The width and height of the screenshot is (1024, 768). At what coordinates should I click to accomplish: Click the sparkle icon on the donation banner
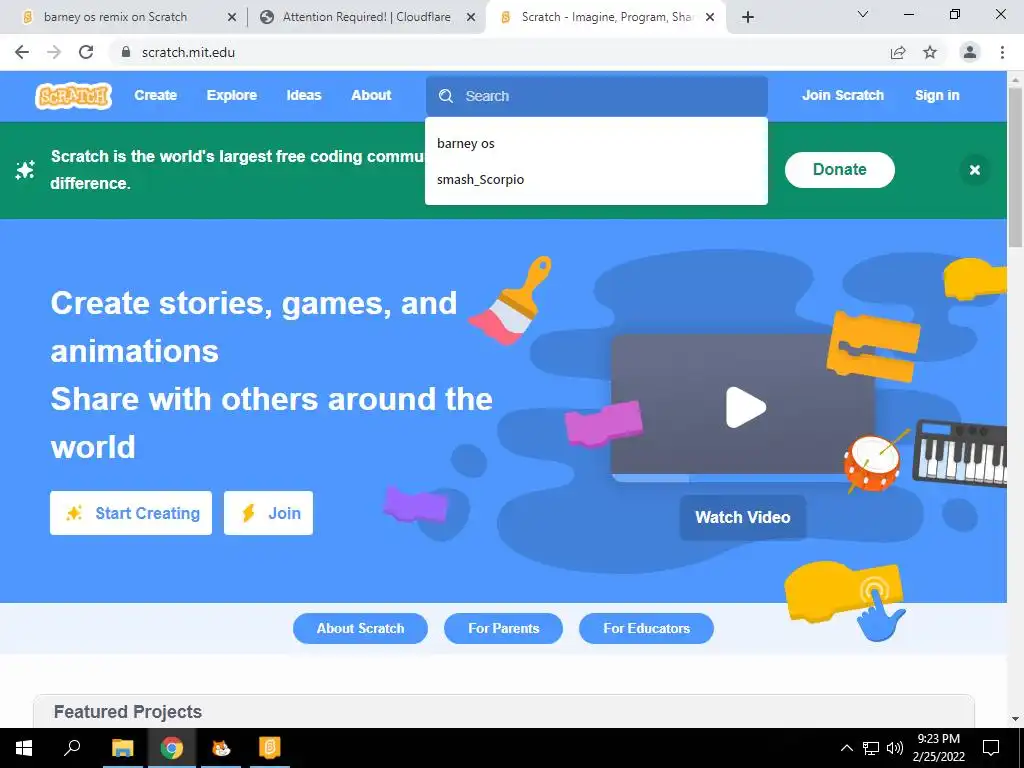pyautogui.click(x=25, y=170)
